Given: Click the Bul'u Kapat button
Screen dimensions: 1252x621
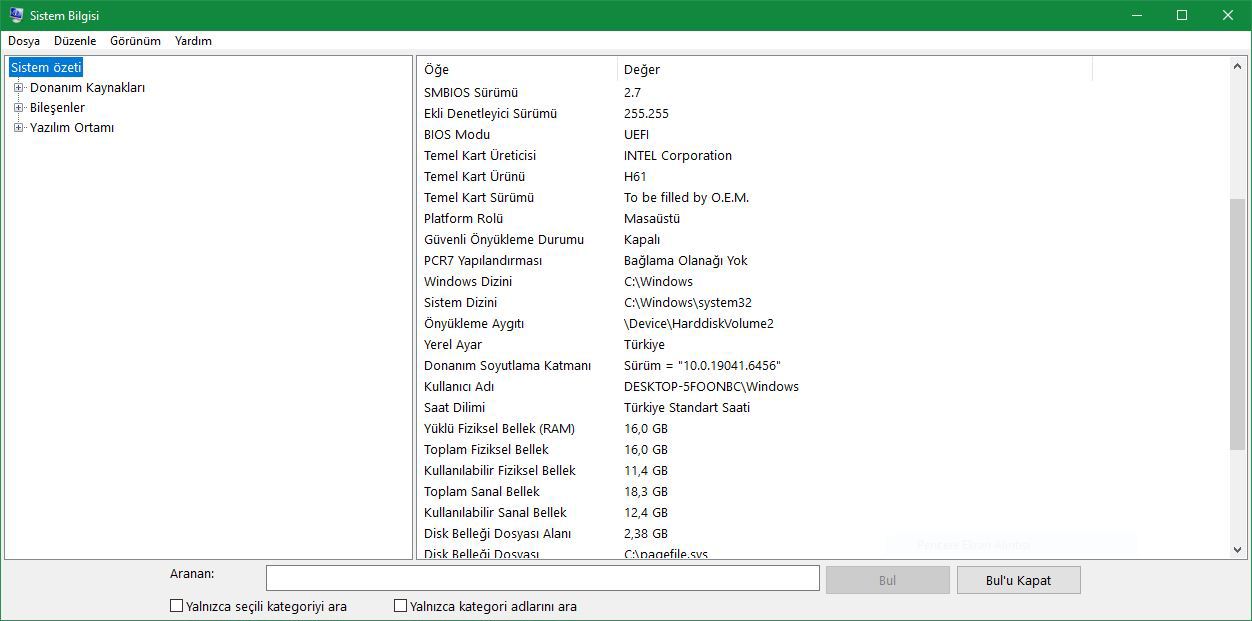Looking at the screenshot, I should coord(1019,580).
